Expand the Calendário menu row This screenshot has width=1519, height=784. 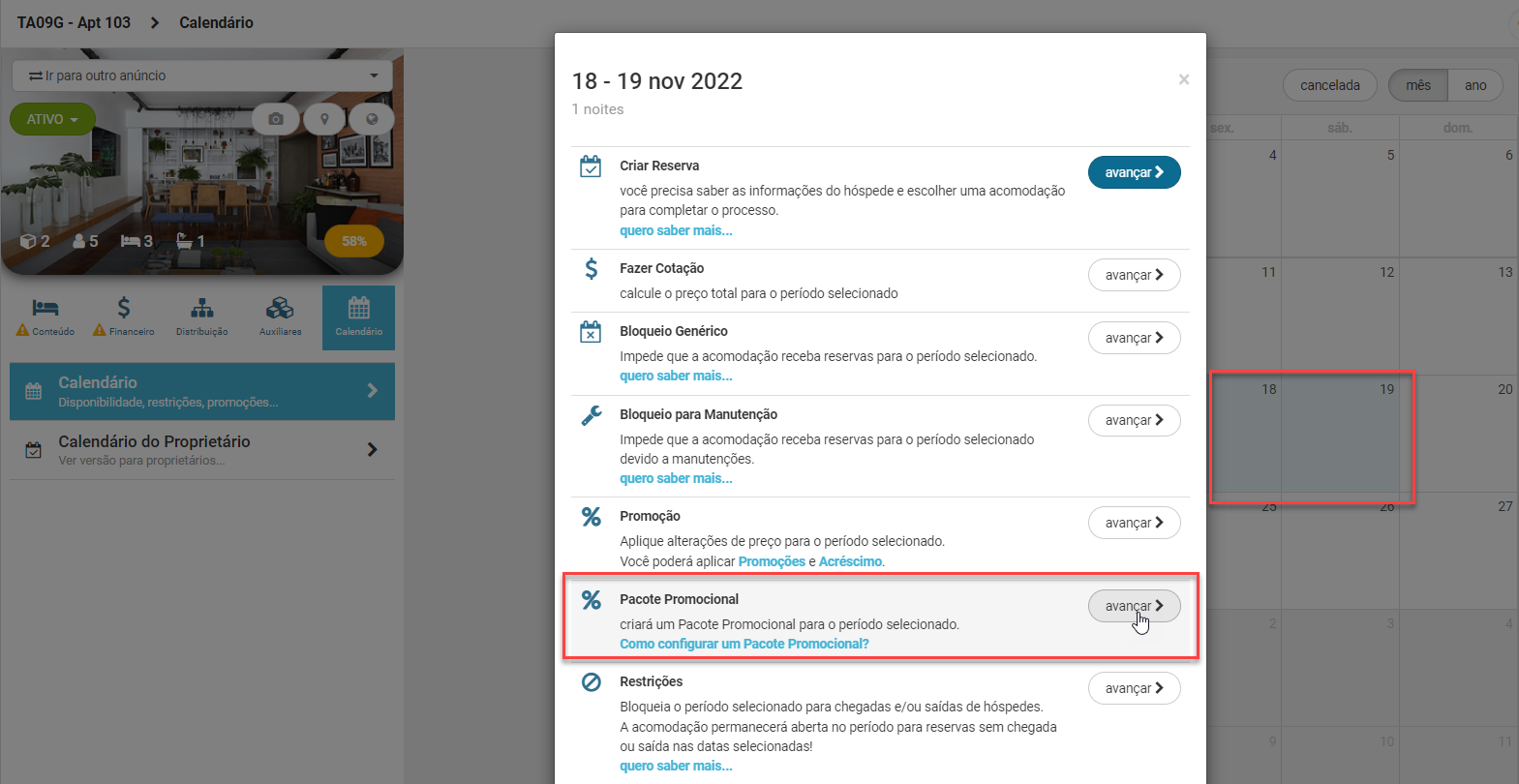point(202,391)
